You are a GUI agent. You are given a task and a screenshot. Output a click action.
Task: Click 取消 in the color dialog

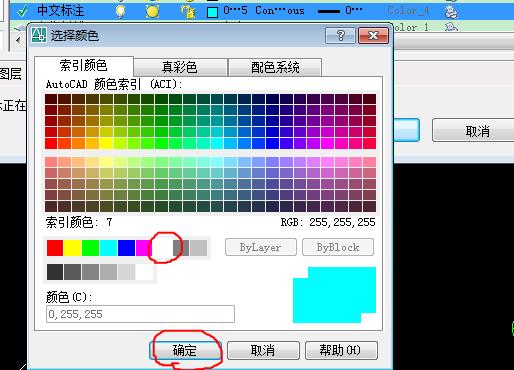click(263, 350)
